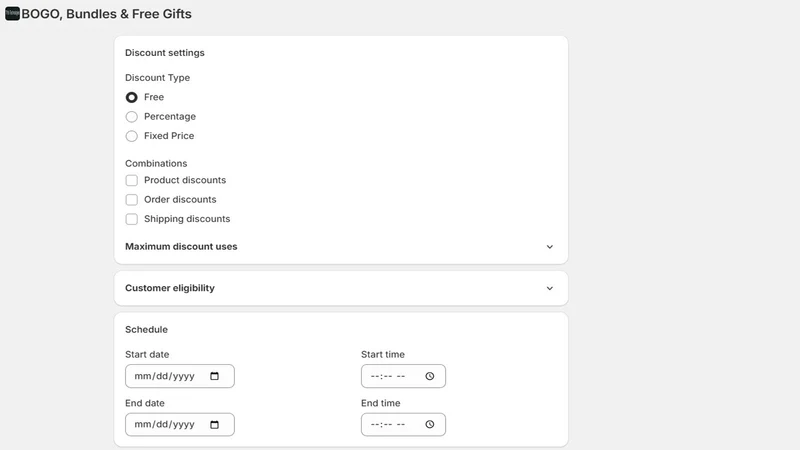Screen dimensions: 800x450
Task: Open the End date calendar picker icon
Action: click(x=214, y=424)
